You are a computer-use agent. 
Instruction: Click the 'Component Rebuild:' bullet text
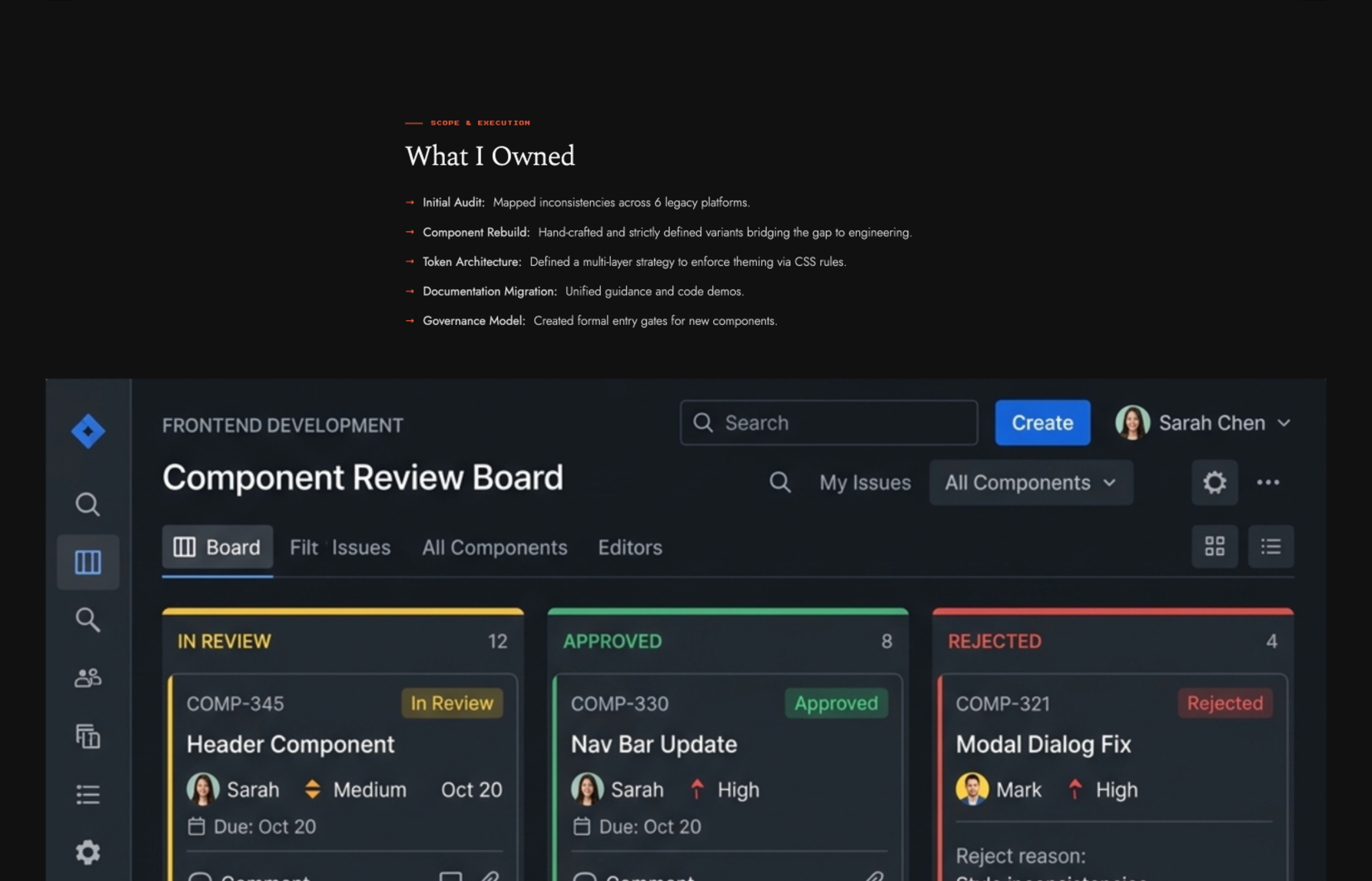coord(476,232)
